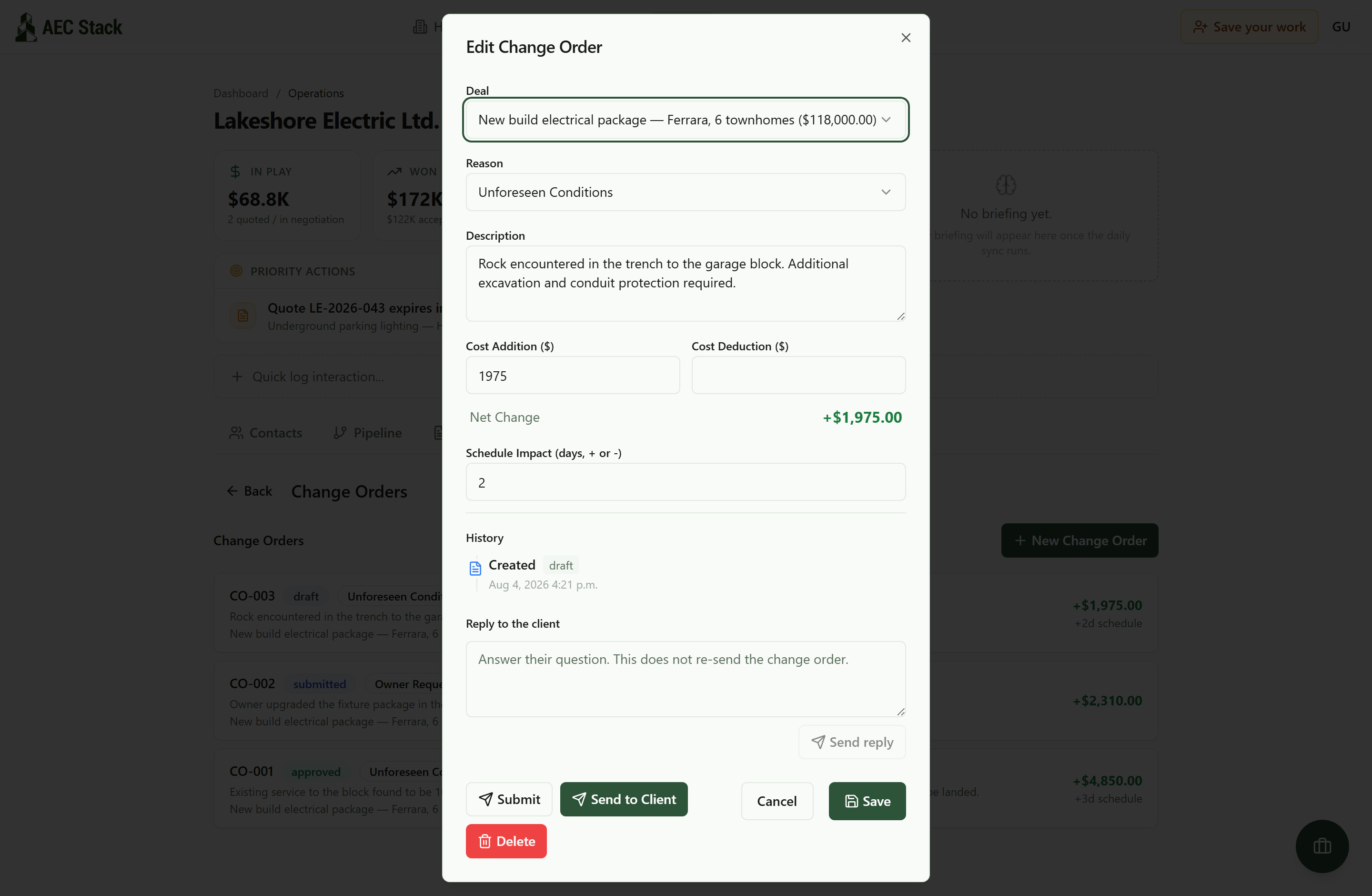1372x896 pixels.
Task: Click Save your work button
Action: click(1249, 27)
